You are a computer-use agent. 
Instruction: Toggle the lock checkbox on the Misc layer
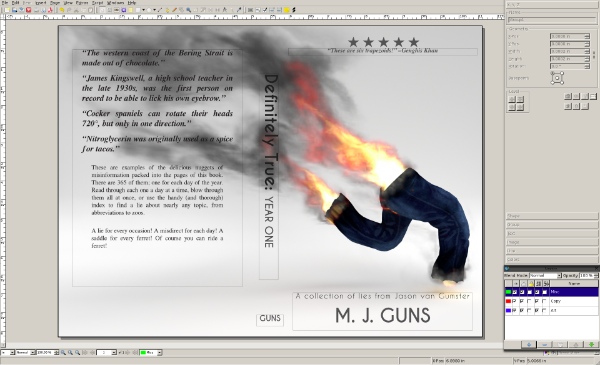530,292
